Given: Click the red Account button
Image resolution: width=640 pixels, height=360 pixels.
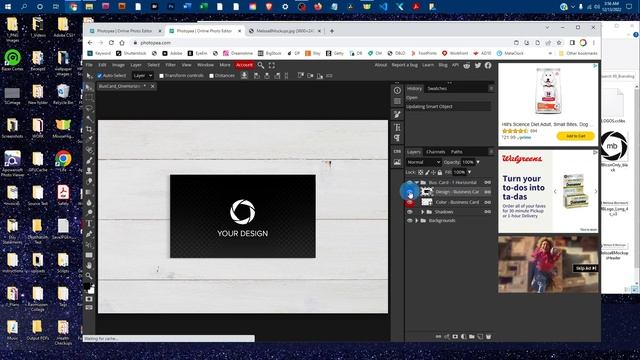Looking at the screenshot, I should [x=244, y=65].
